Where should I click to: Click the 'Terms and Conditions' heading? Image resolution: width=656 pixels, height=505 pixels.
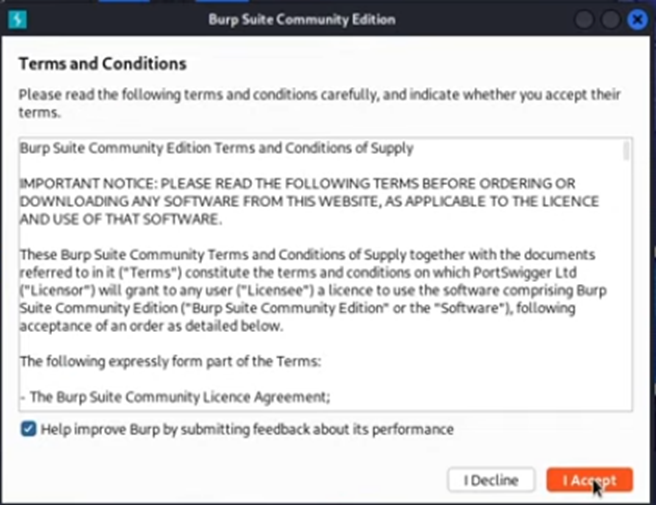[x=102, y=64]
